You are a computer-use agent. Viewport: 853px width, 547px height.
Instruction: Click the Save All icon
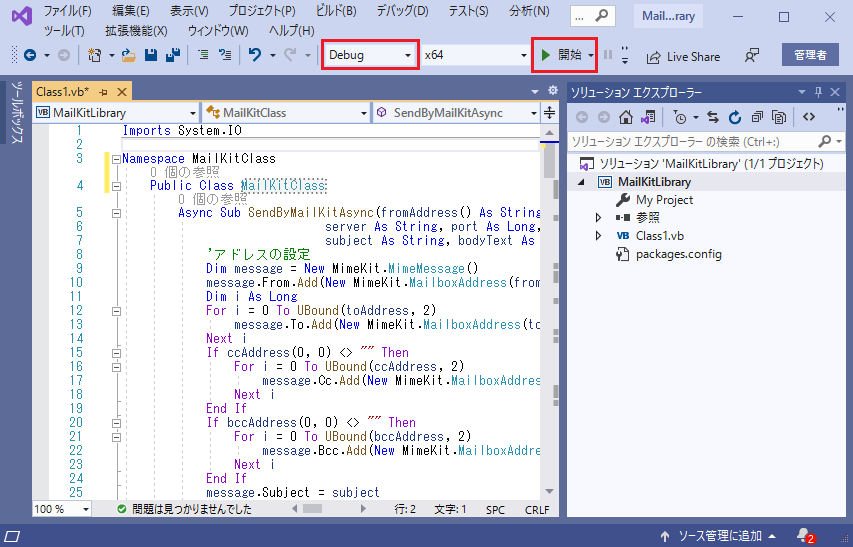point(173,55)
